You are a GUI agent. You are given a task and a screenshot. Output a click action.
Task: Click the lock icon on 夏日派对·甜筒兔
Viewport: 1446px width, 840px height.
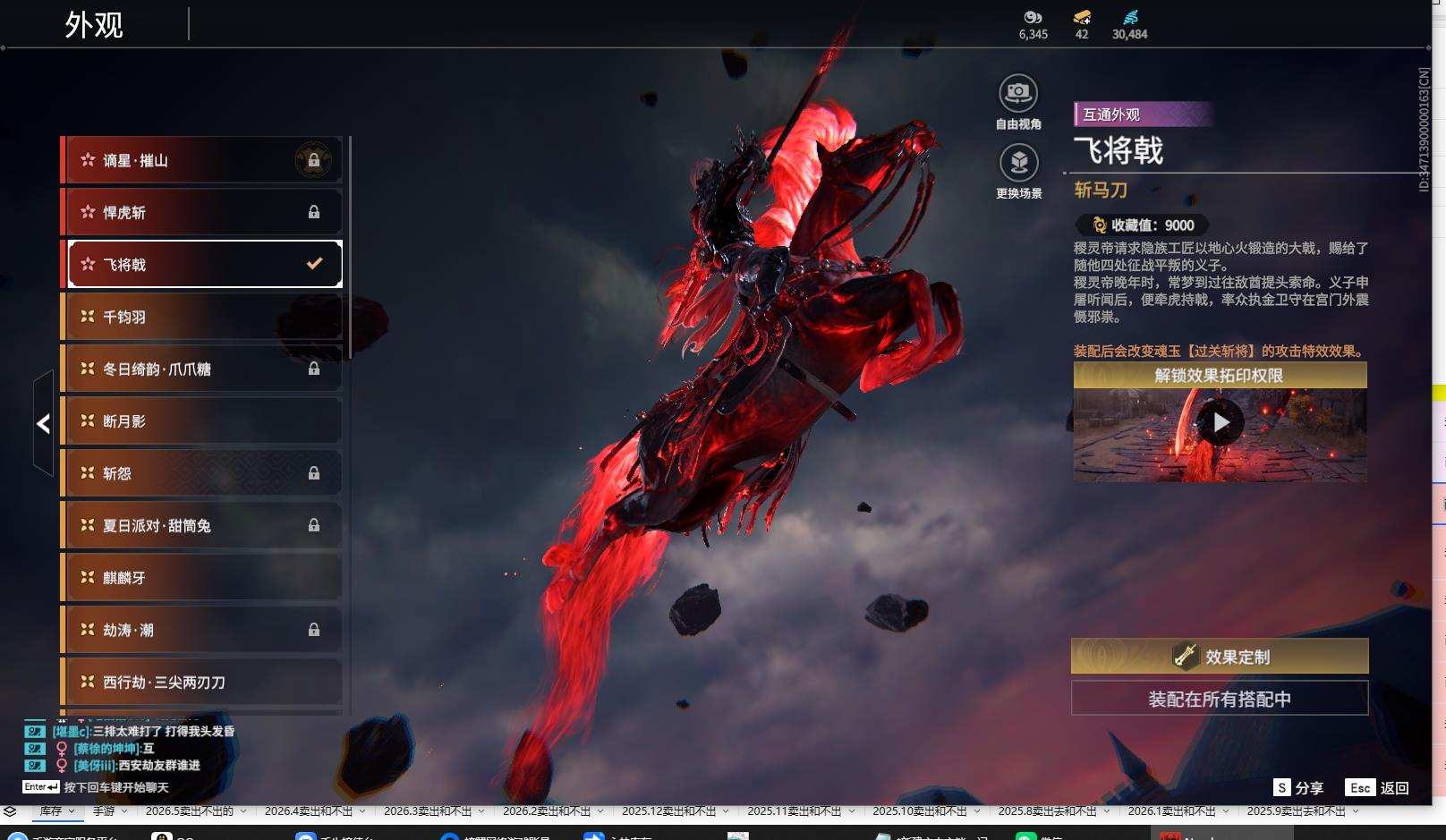(x=314, y=525)
